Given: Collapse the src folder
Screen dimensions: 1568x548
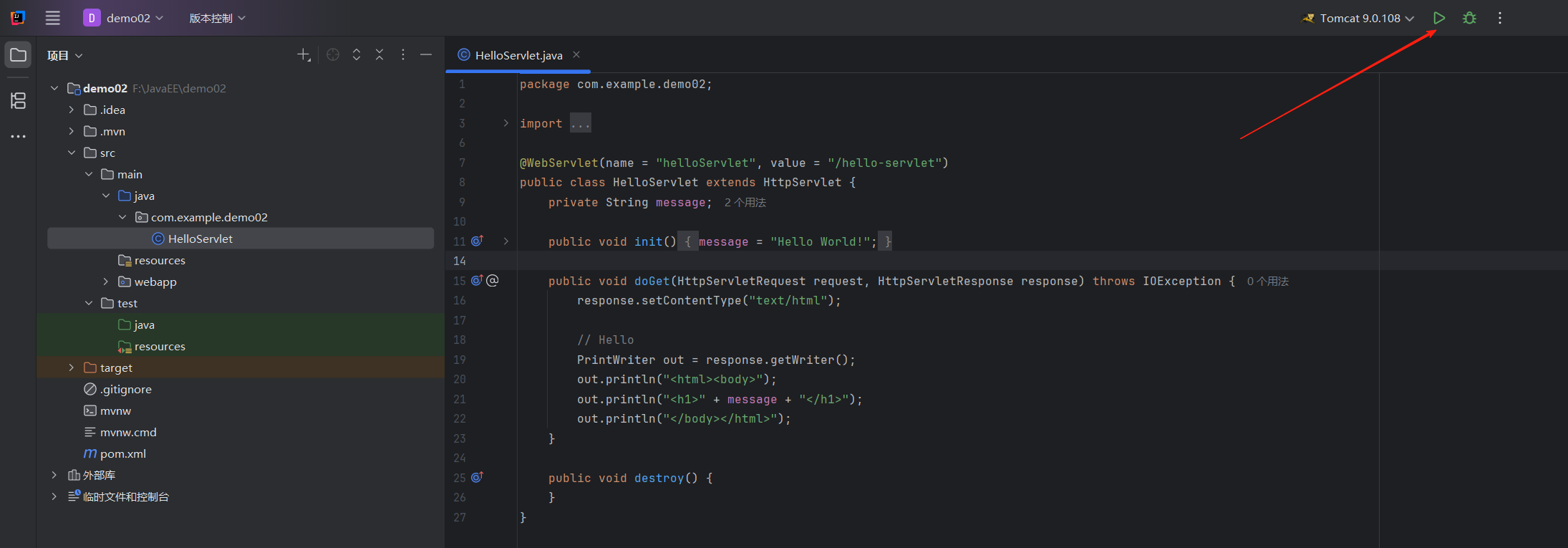Looking at the screenshot, I should pos(72,153).
